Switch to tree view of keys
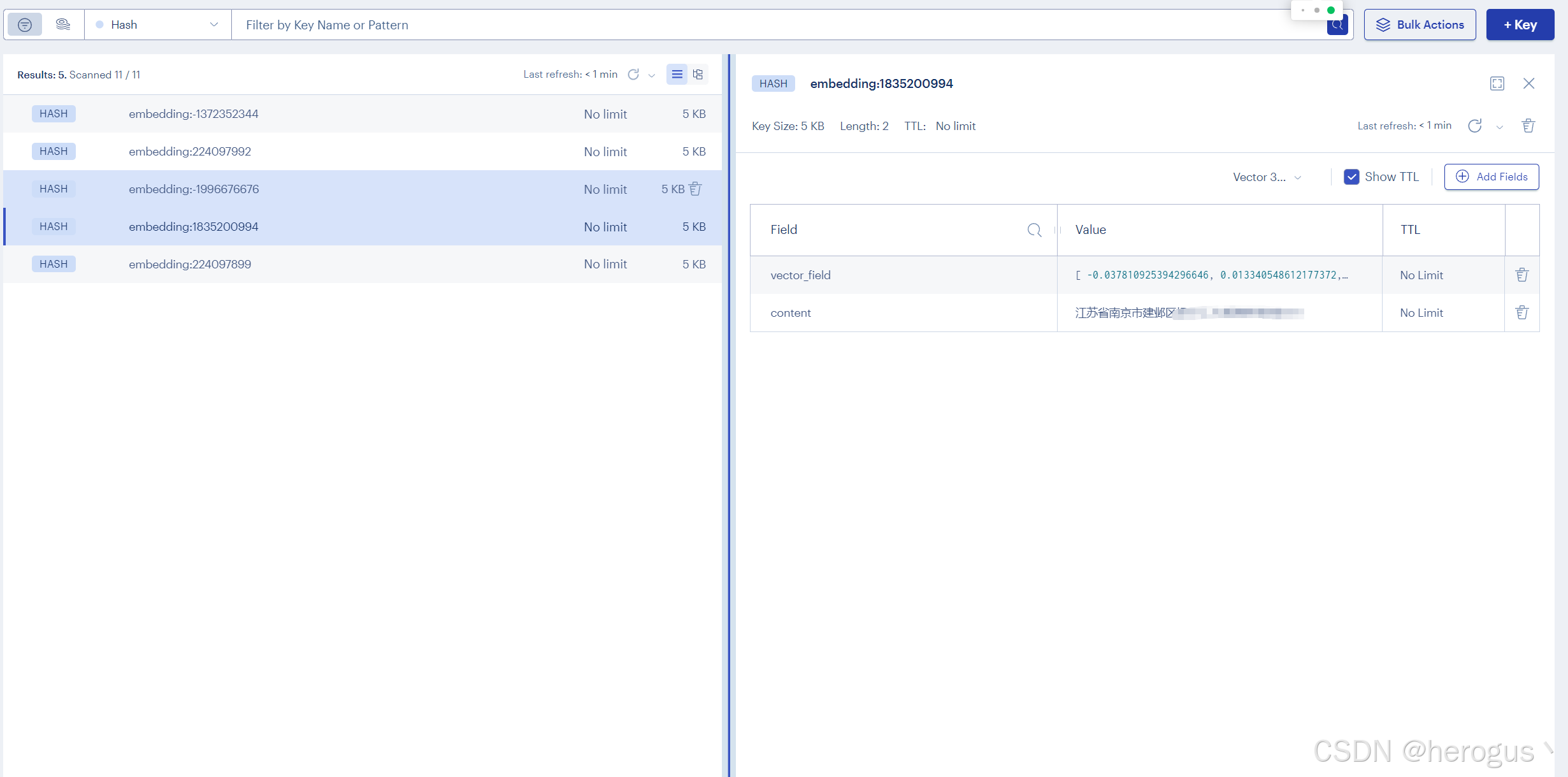 (x=698, y=75)
